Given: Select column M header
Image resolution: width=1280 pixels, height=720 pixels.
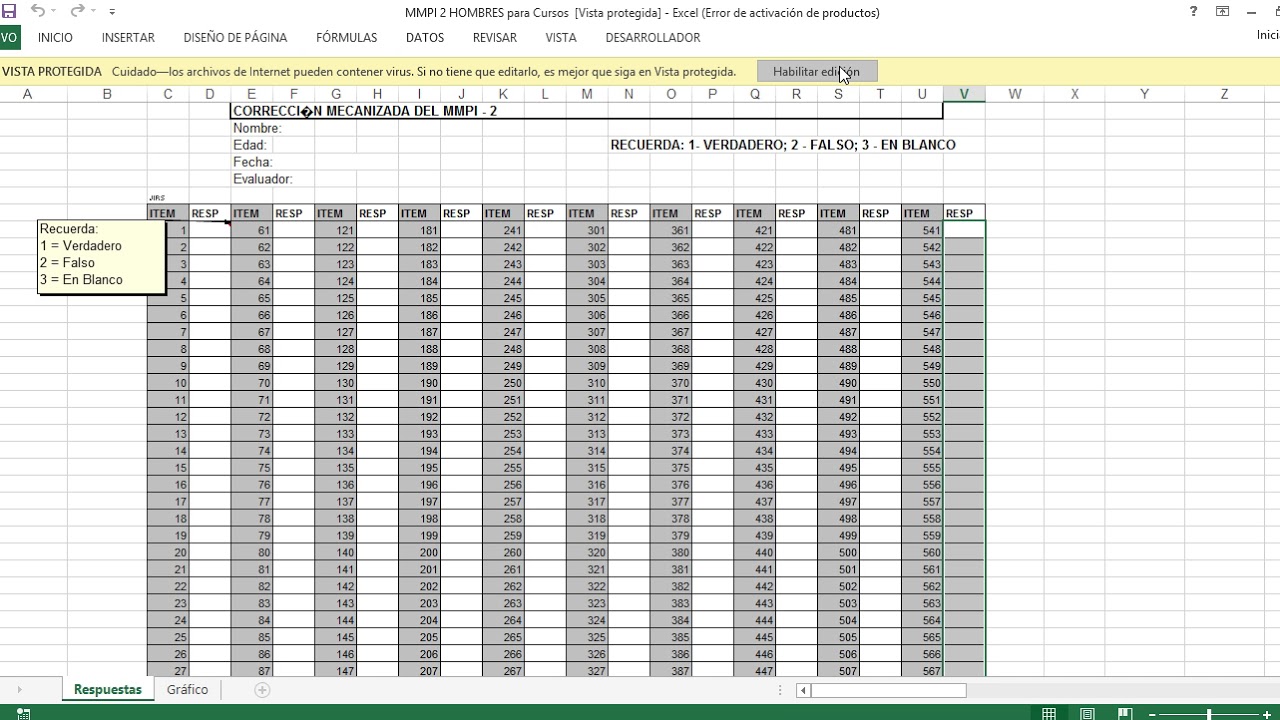Looking at the screenshot, I should (x=587, y=94).
